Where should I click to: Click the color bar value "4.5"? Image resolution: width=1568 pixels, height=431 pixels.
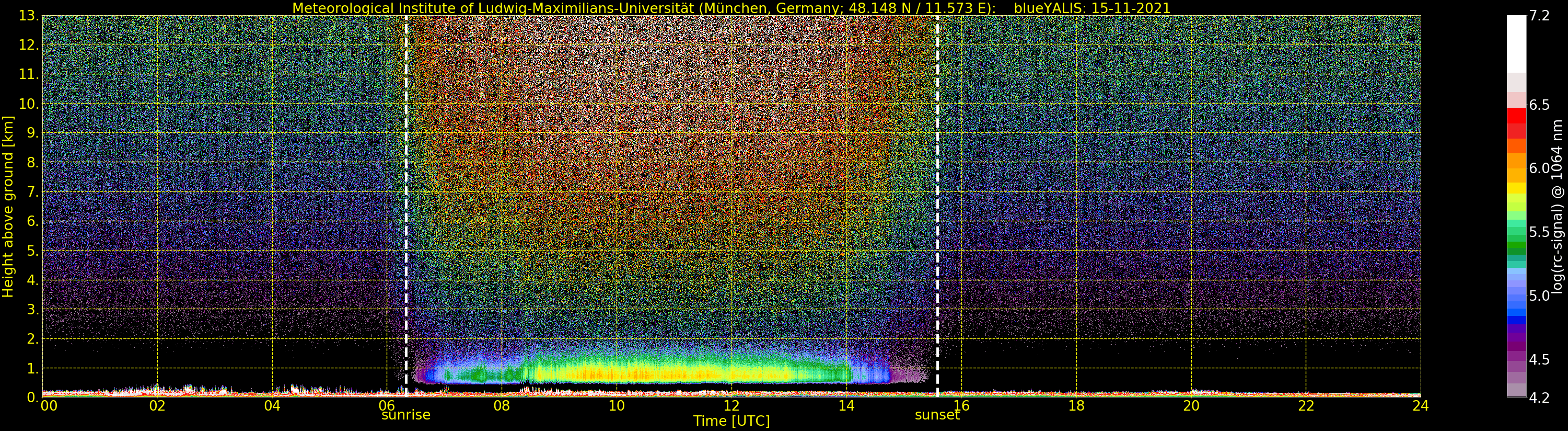[x=1539, y=359]
